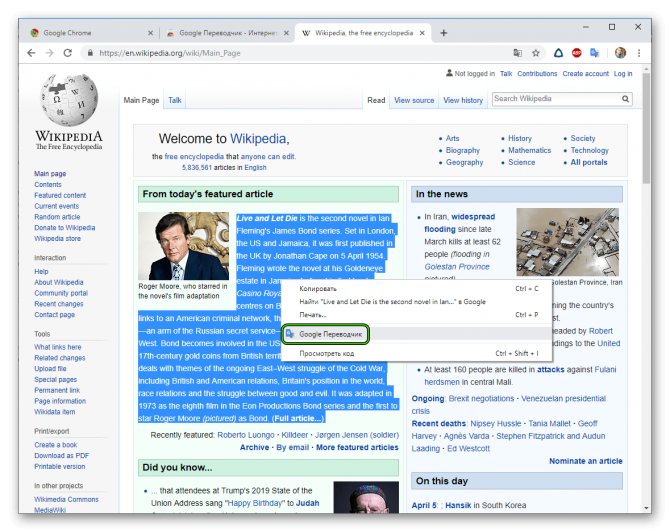Select Google Переводчик in context menu
This screenshot has width=670, height=532.
pos(417,334)
